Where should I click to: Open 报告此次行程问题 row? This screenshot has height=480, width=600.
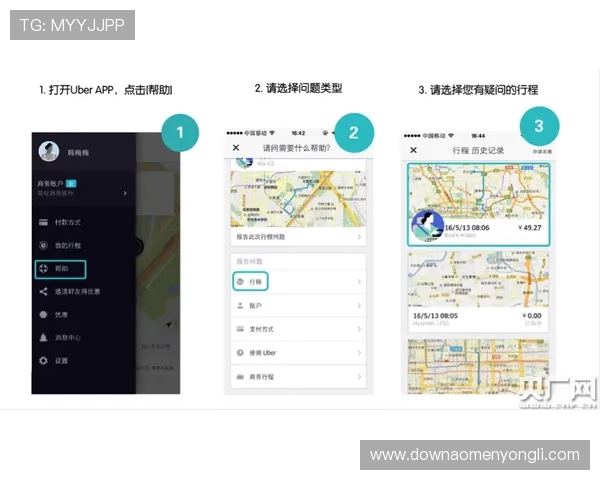pos(298,237)
